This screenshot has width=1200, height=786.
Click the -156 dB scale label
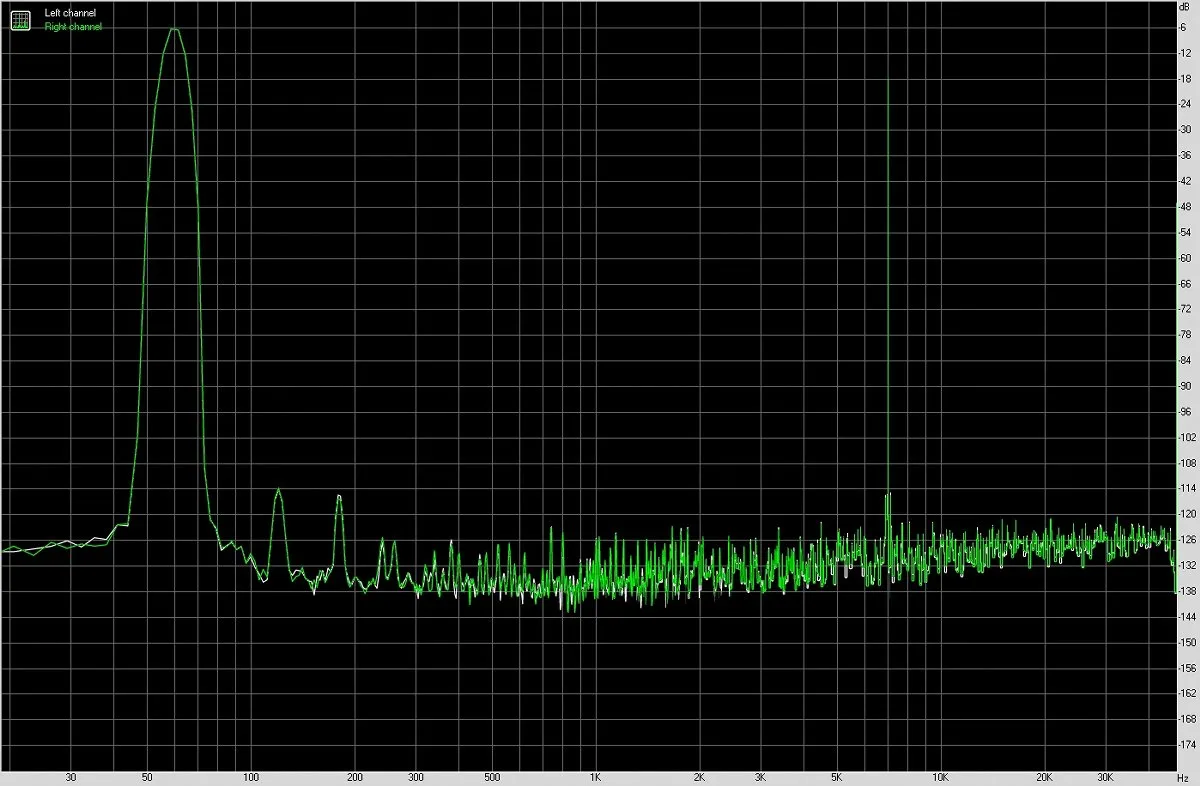[x=1187, y=667]
